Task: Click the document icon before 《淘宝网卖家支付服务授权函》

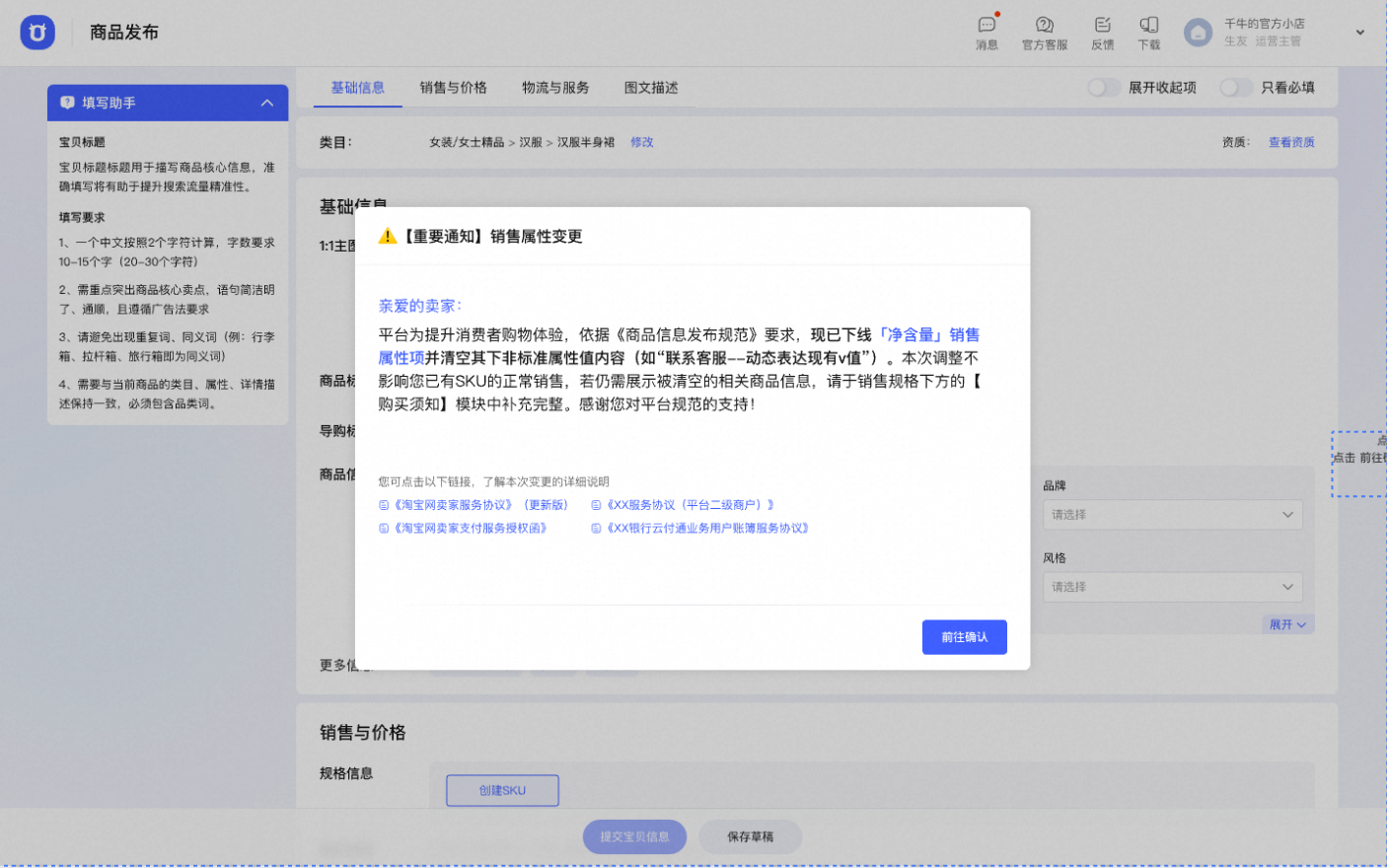Action: (x=384, y=529)
